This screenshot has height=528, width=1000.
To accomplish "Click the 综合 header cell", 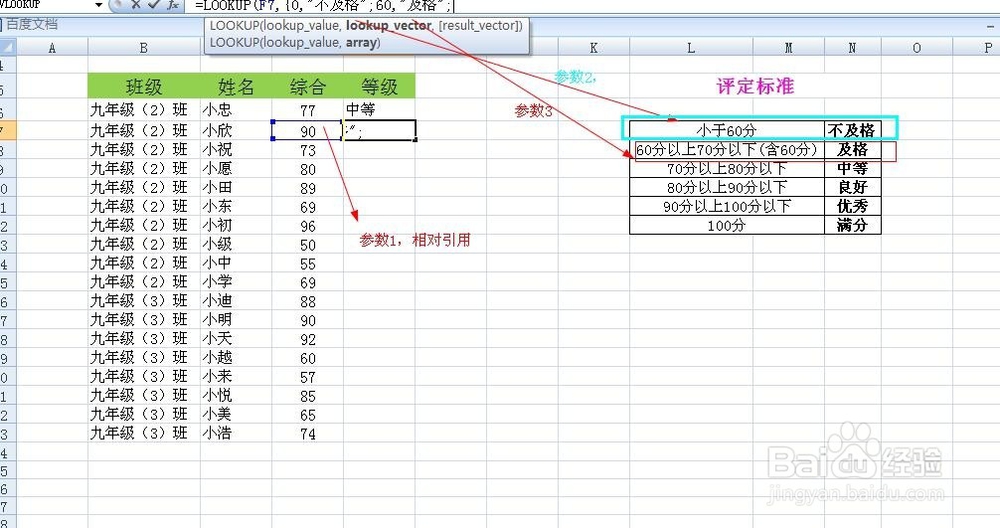I will (307, 86).
